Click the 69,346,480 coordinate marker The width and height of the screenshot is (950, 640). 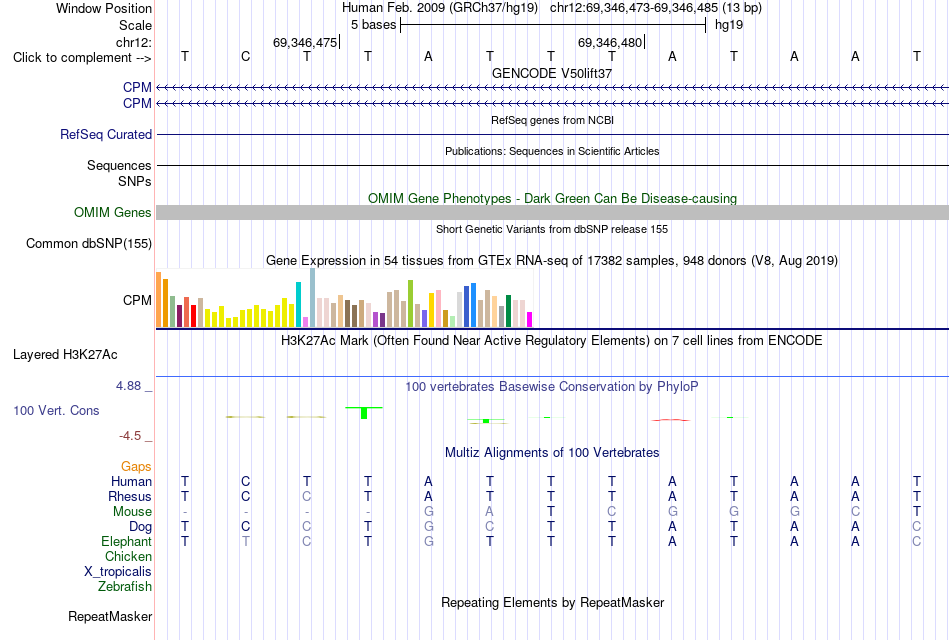(x=610, y=42)
